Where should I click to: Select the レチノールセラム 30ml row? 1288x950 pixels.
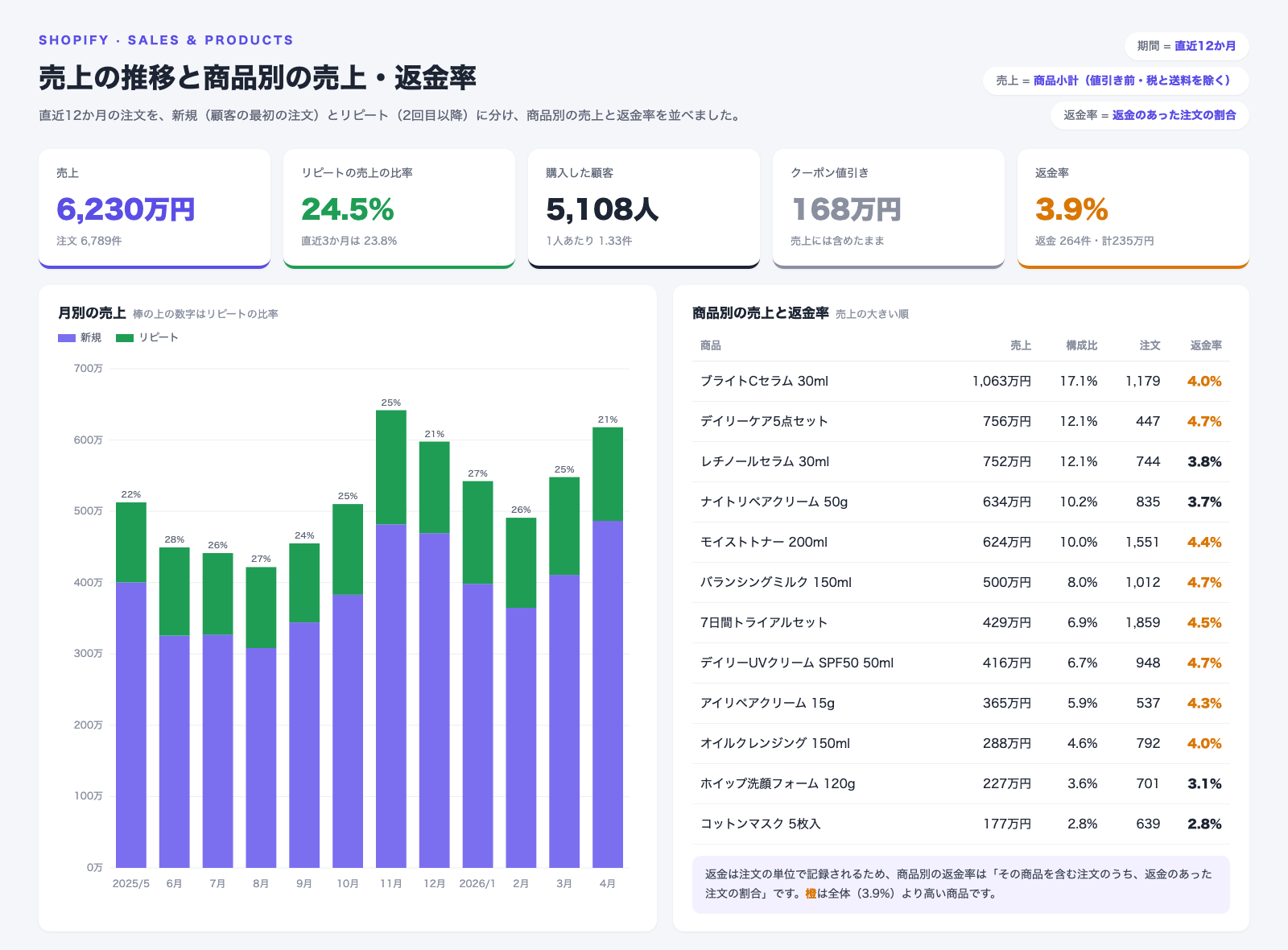pos(961,462)
